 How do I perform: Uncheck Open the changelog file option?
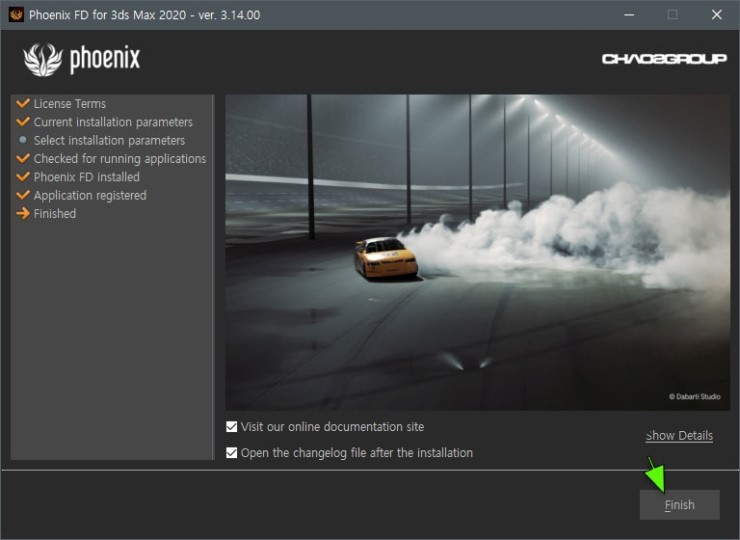click(x=231, y=453)
